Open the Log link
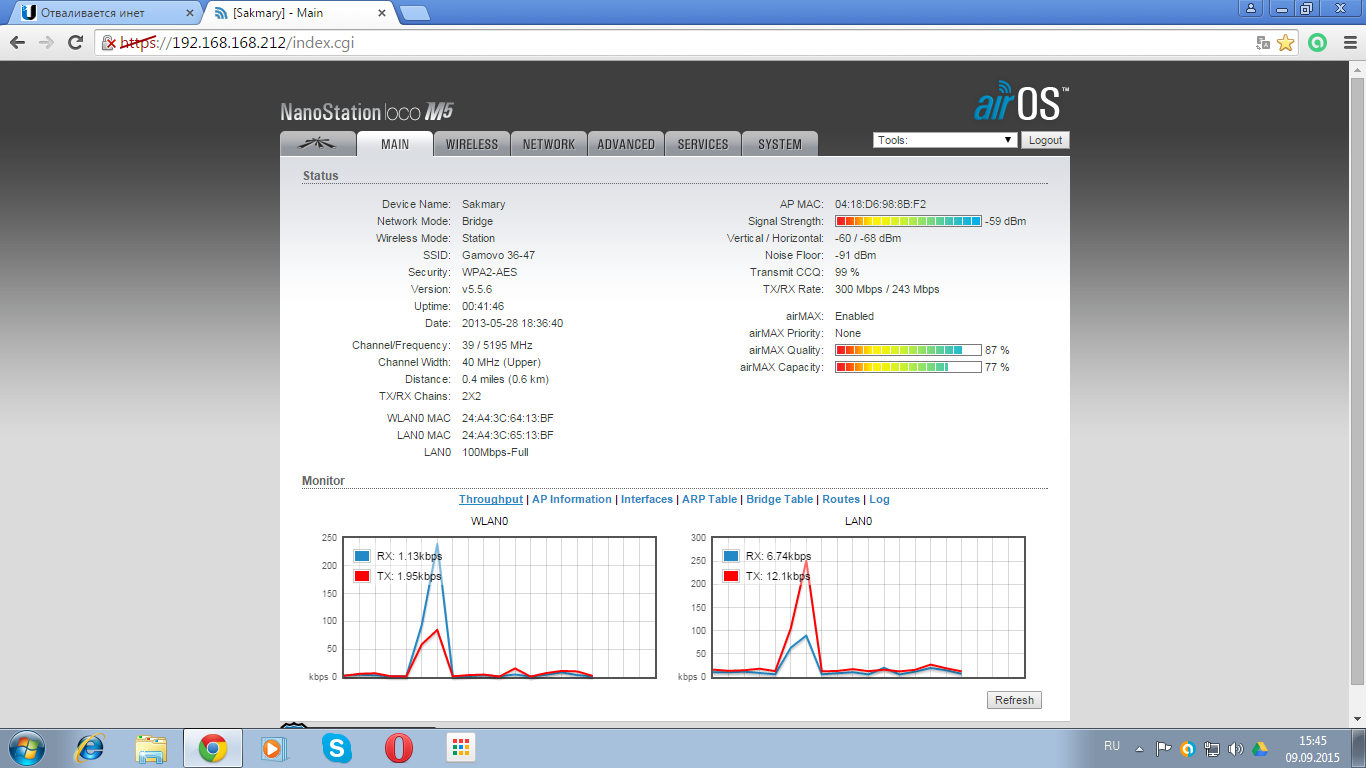 click(x=879, y=499)
